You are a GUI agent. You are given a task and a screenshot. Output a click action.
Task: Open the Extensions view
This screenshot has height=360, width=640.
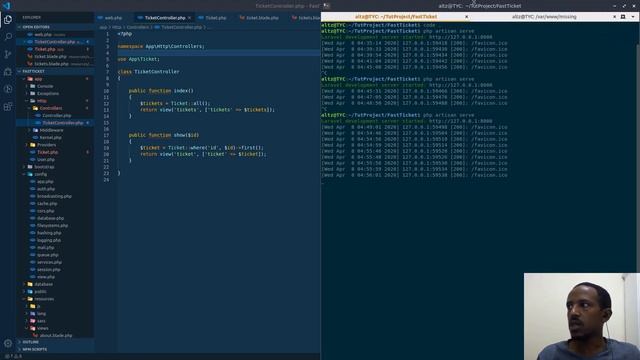(8, 107)
